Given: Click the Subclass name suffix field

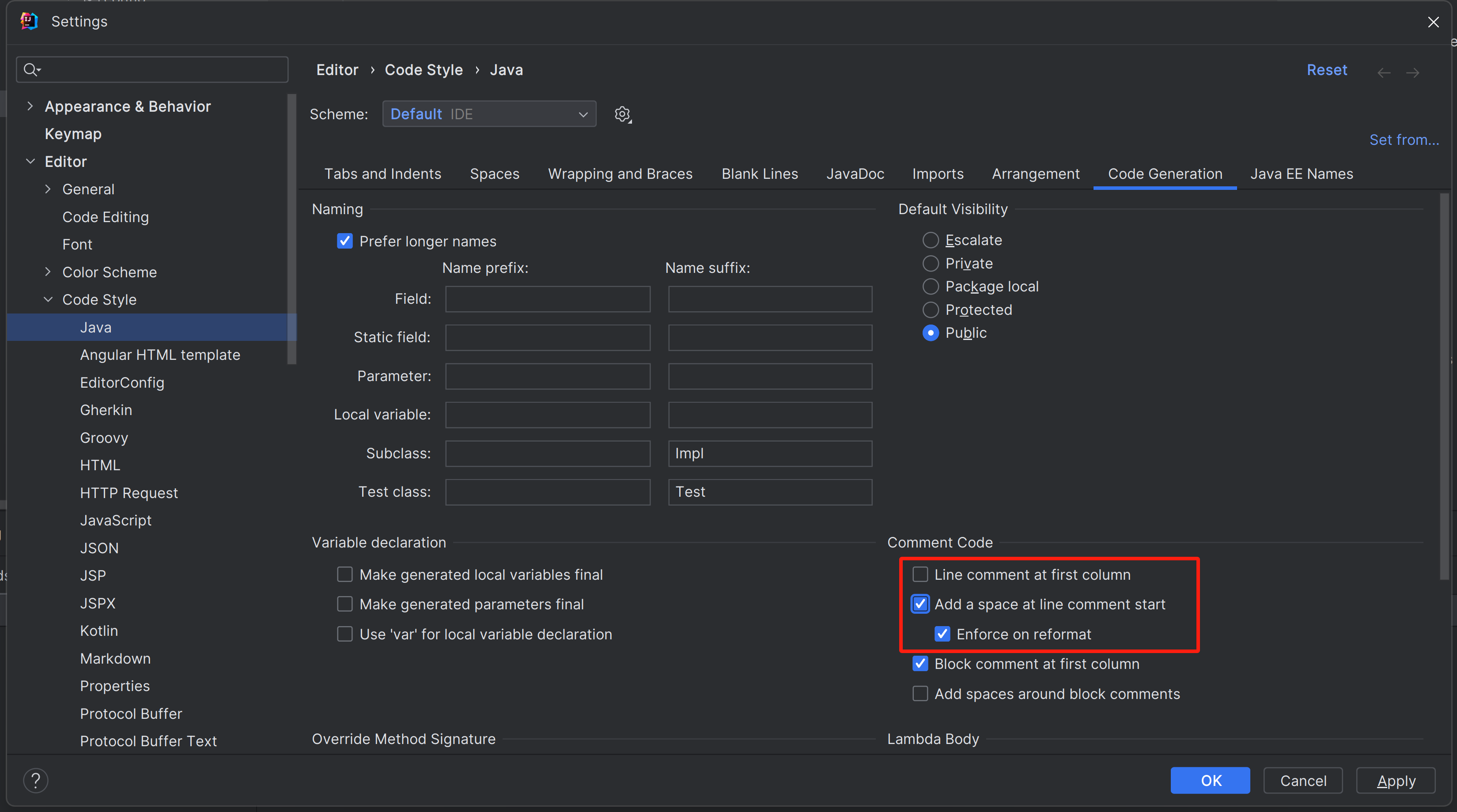Looking at the screenshot, I should tap(769, 453).
